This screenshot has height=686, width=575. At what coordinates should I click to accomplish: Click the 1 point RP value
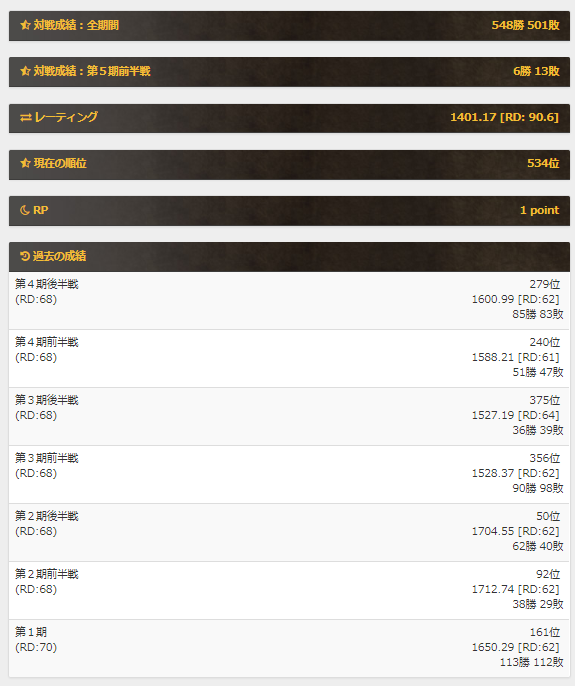(539, 210)
